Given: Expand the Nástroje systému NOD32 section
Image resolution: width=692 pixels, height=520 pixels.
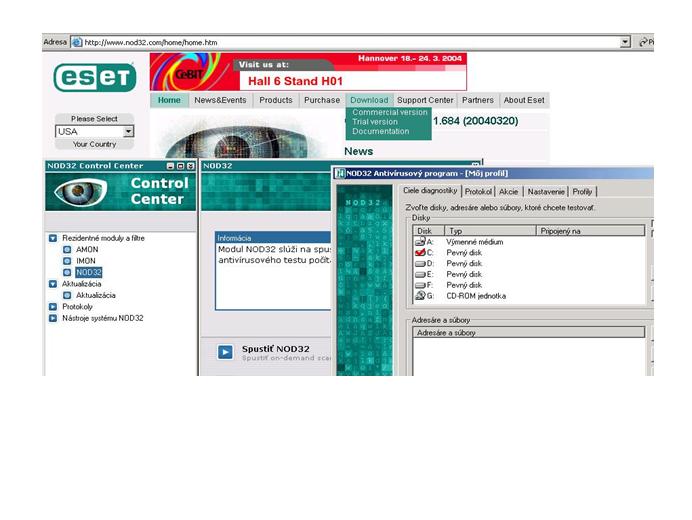Looking at the screenshot, I should click(53, 318).
